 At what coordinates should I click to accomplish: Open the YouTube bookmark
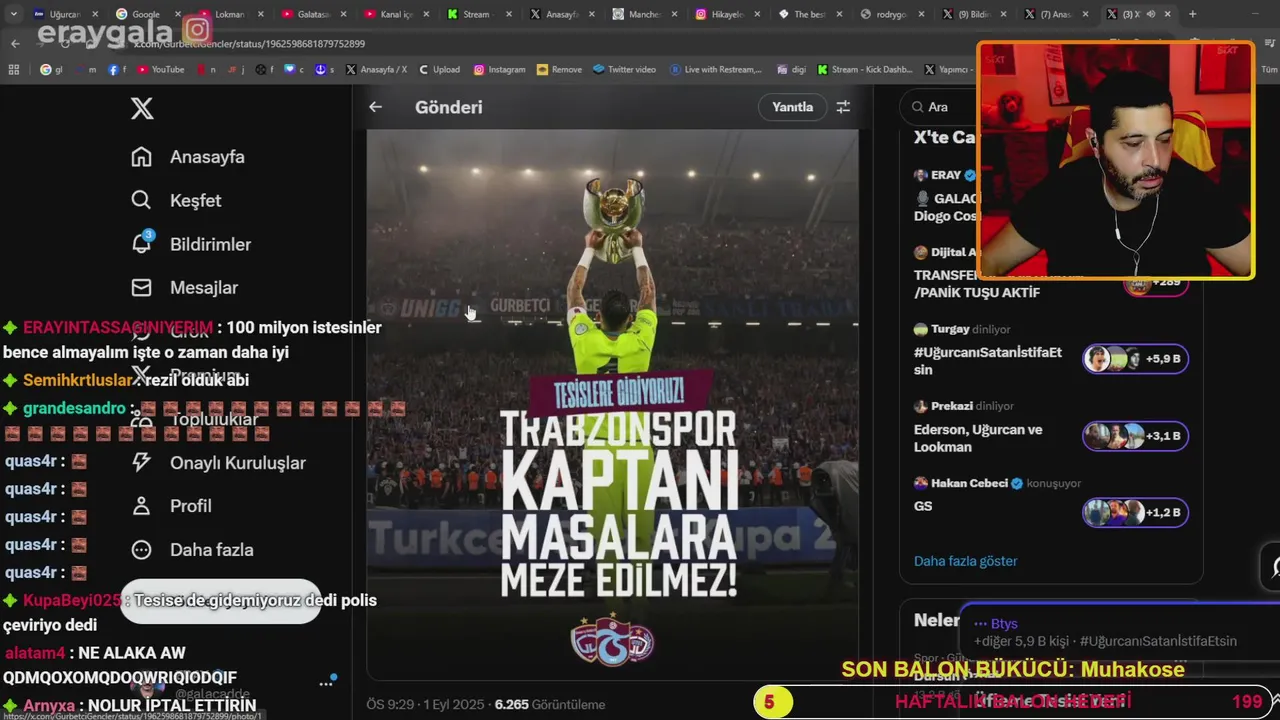[x=161, y=69]
